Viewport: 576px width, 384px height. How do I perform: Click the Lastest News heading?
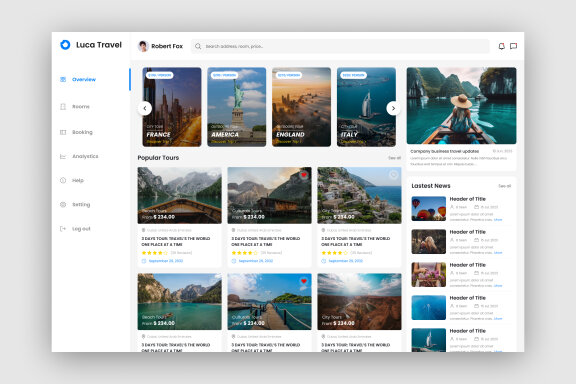431,186
